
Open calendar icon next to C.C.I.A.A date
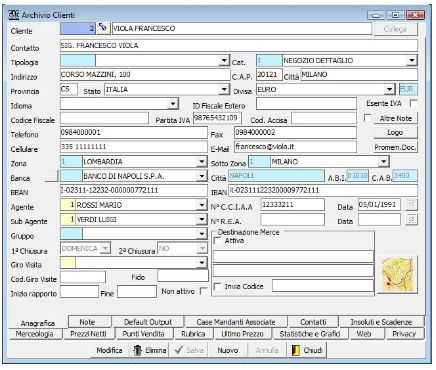tap(412, 204)
